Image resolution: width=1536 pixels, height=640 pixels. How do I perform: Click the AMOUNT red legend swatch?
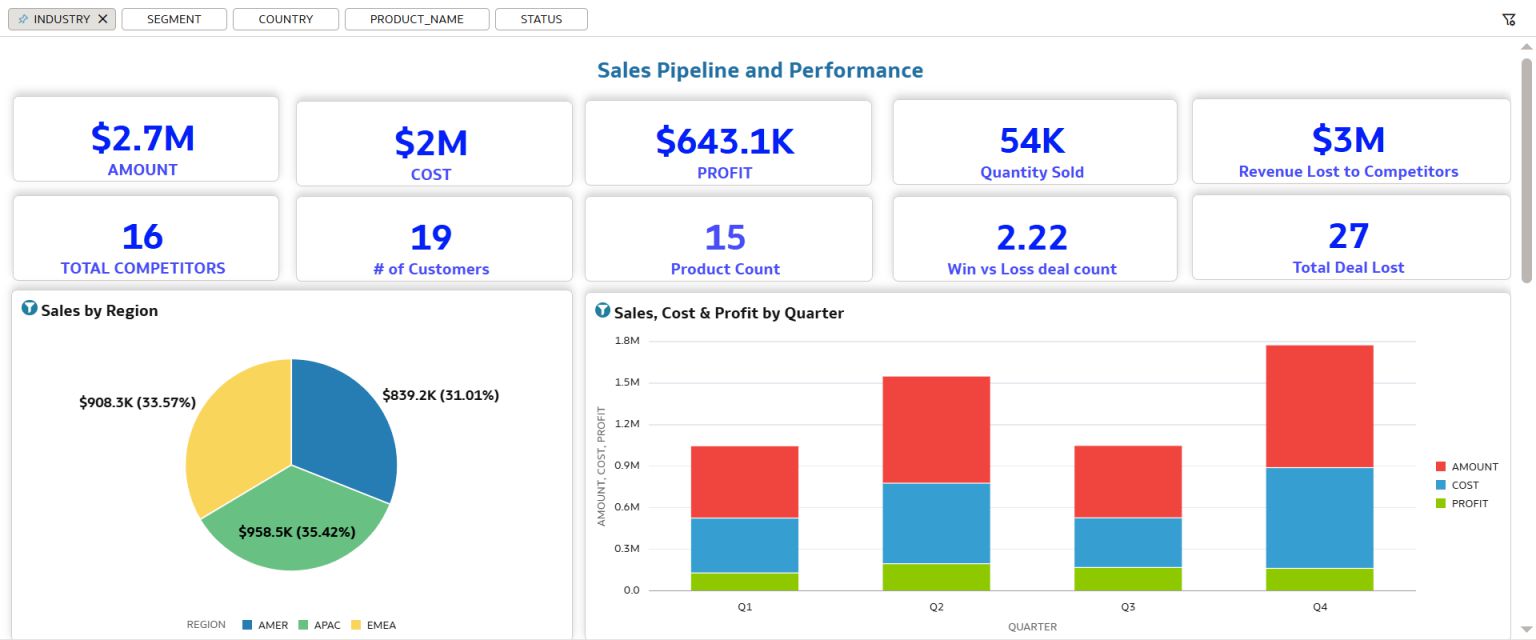tap(1441, 467)
